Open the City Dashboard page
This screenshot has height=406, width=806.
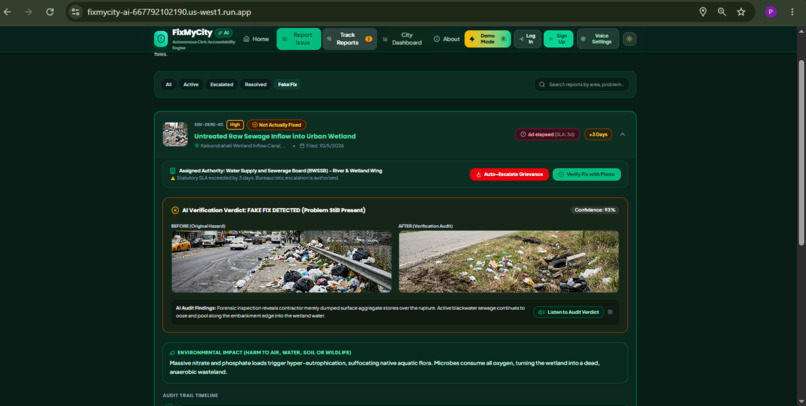tap(402, 39)
